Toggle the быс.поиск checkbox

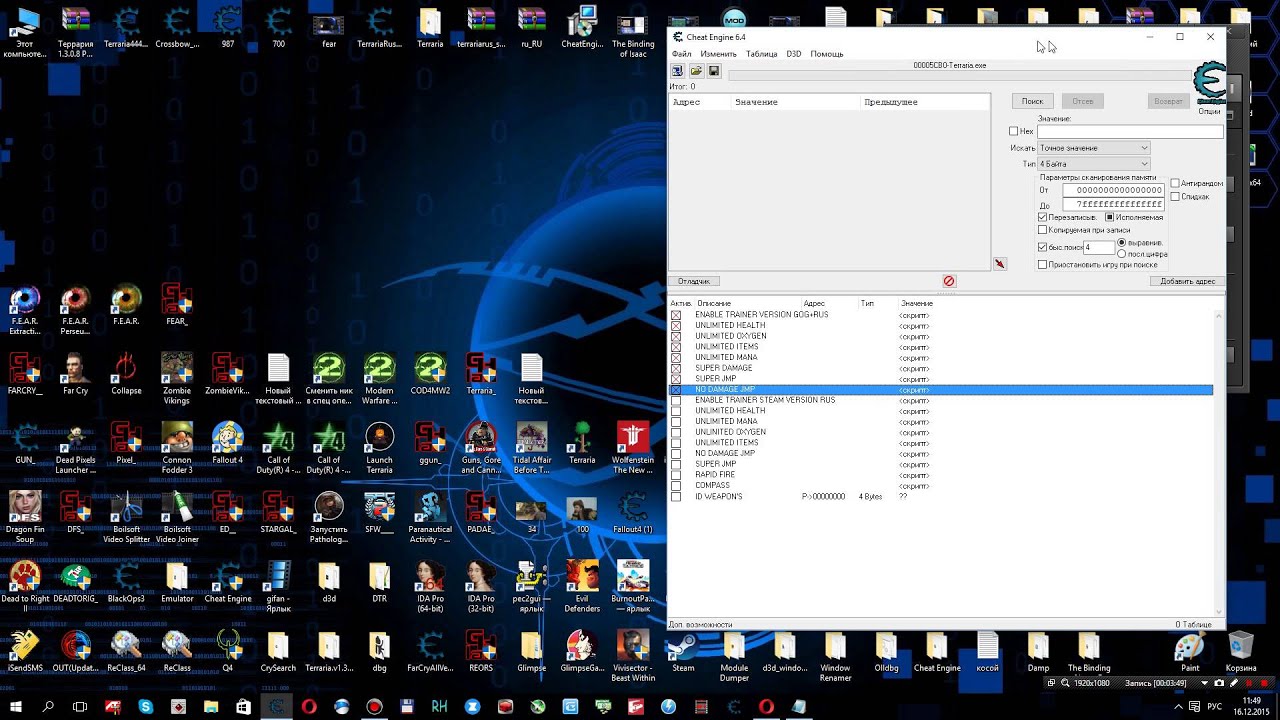pos(1043,247)
